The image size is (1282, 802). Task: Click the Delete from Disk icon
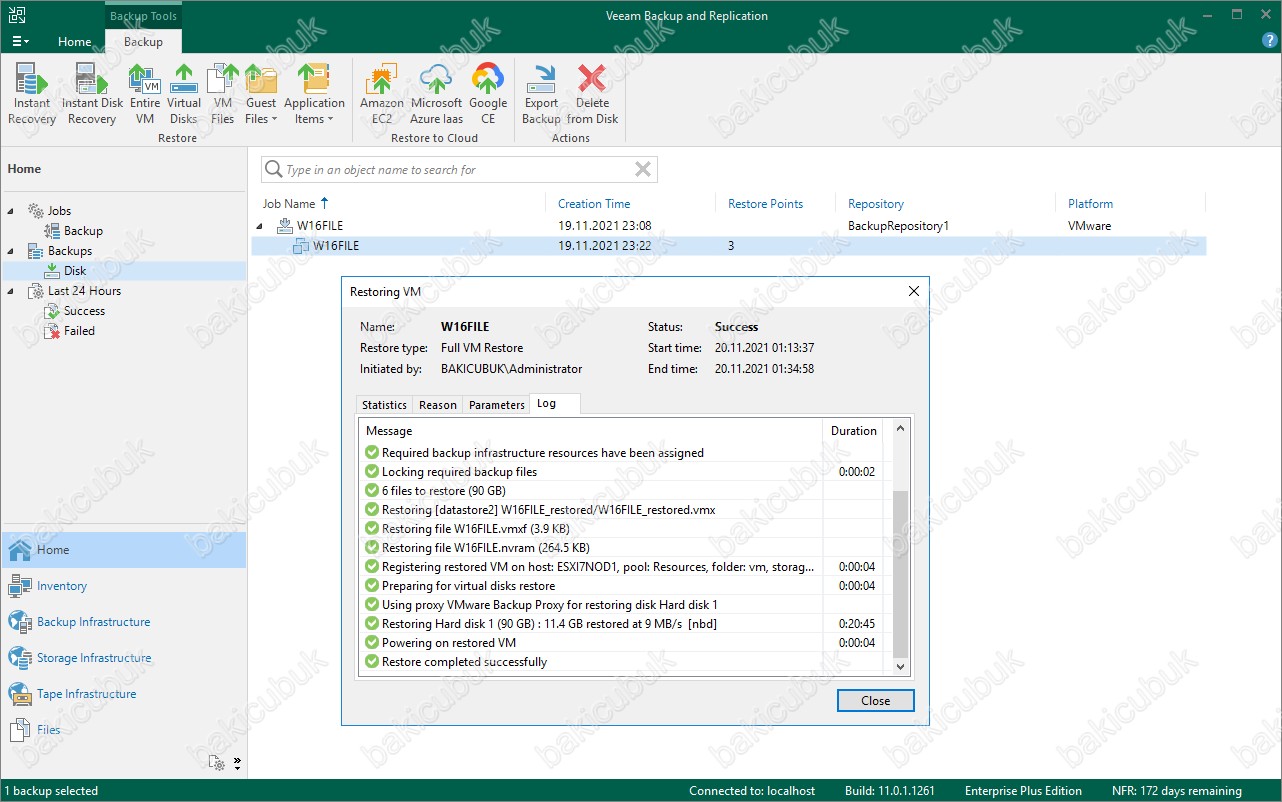point(592,94)
